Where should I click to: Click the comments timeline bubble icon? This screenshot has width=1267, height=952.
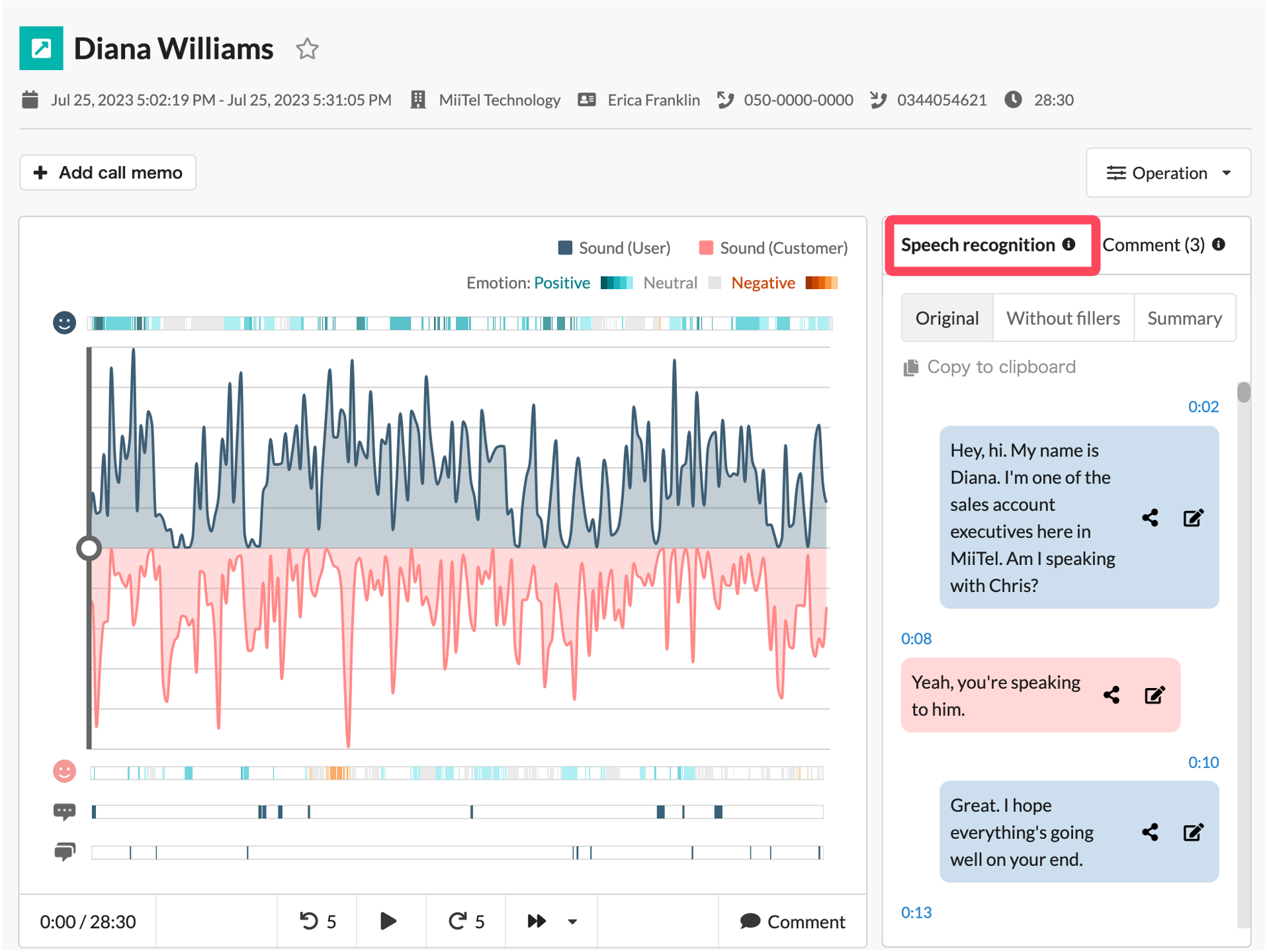coord(64,851)
